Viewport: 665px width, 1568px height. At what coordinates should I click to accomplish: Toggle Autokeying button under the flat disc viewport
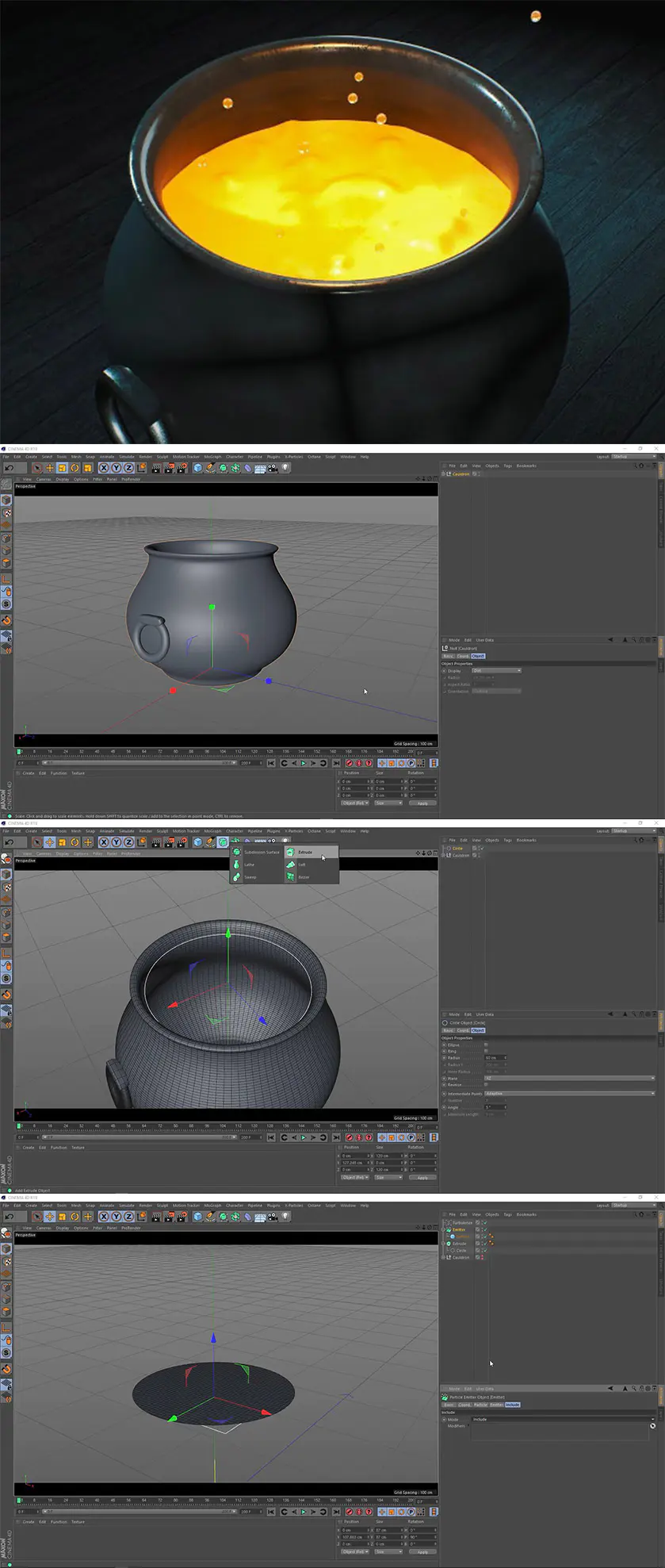pyautogui.click(x=358, y=1512)
